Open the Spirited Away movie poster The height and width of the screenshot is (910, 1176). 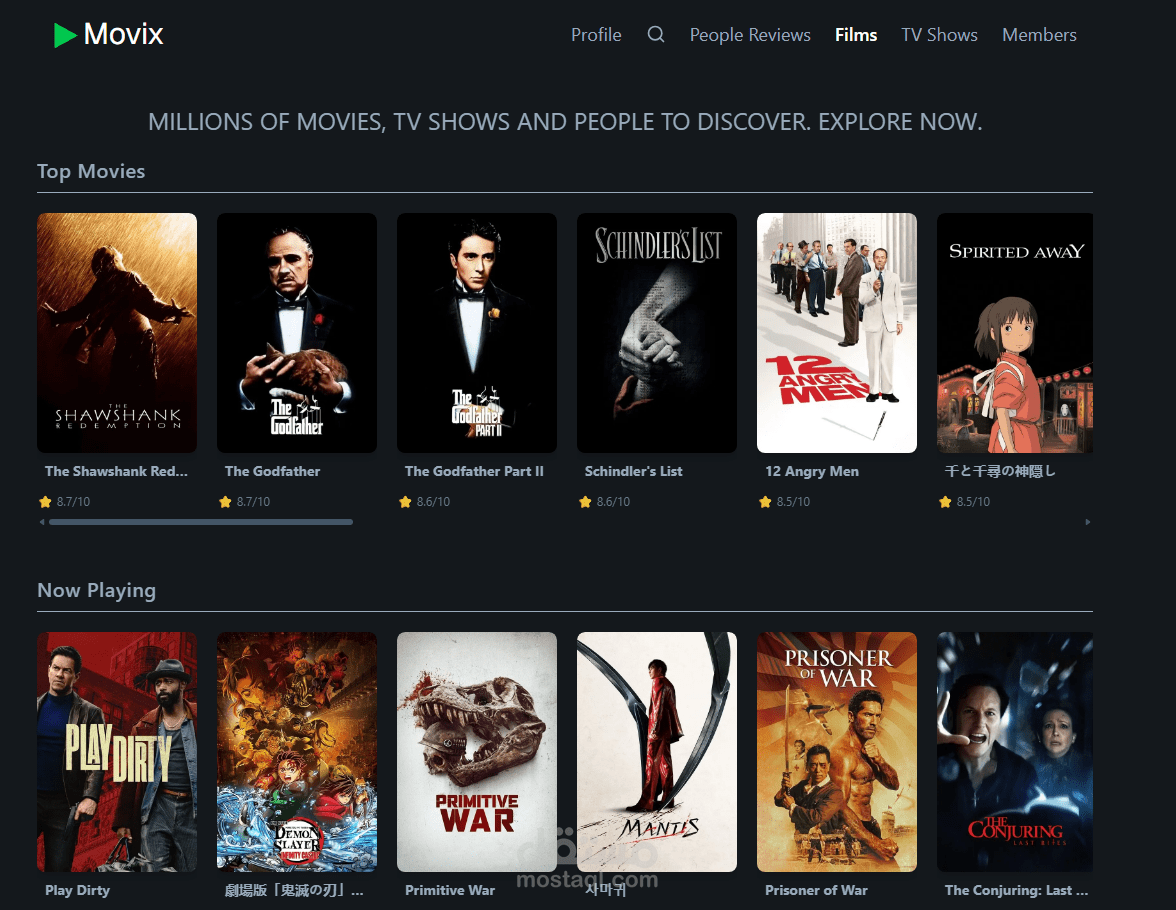coord(1014,332)
